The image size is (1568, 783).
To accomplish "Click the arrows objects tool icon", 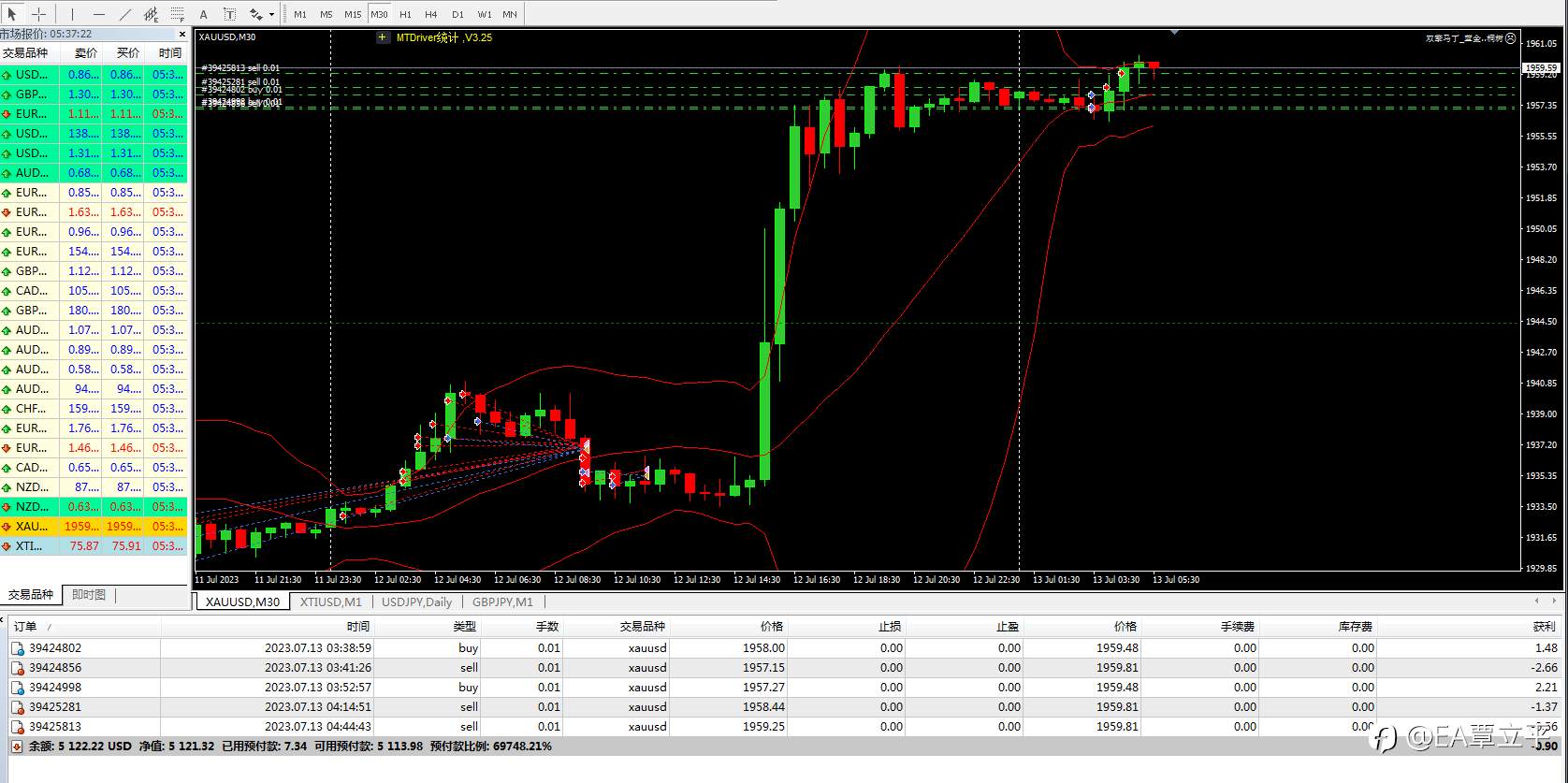I will point(255,14).
